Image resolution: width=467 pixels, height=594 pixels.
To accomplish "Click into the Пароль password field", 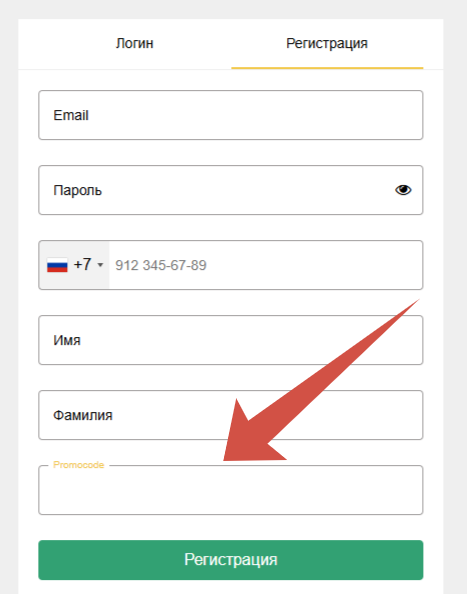I will (x=231, y=190).
